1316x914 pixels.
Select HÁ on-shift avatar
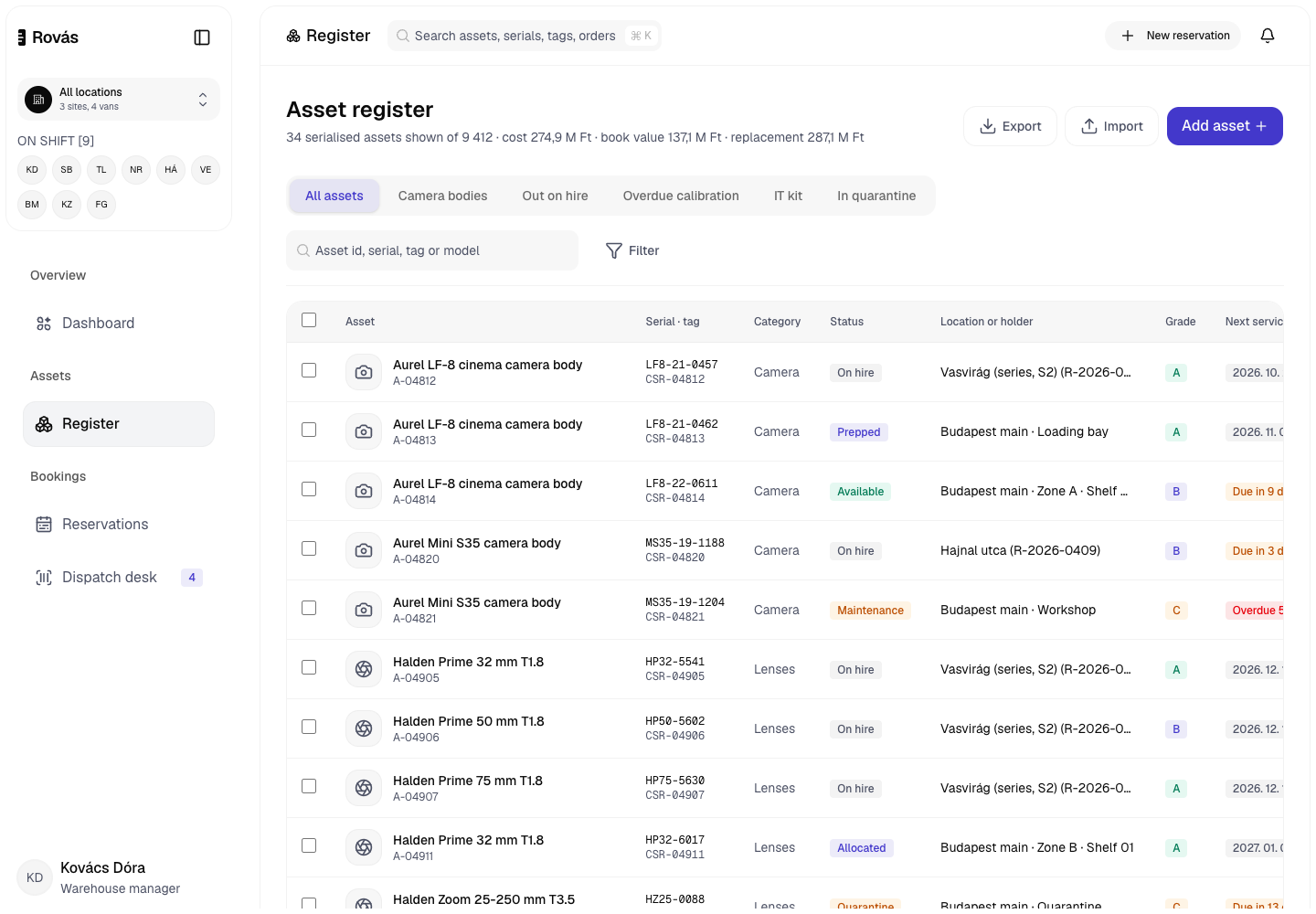171,170
